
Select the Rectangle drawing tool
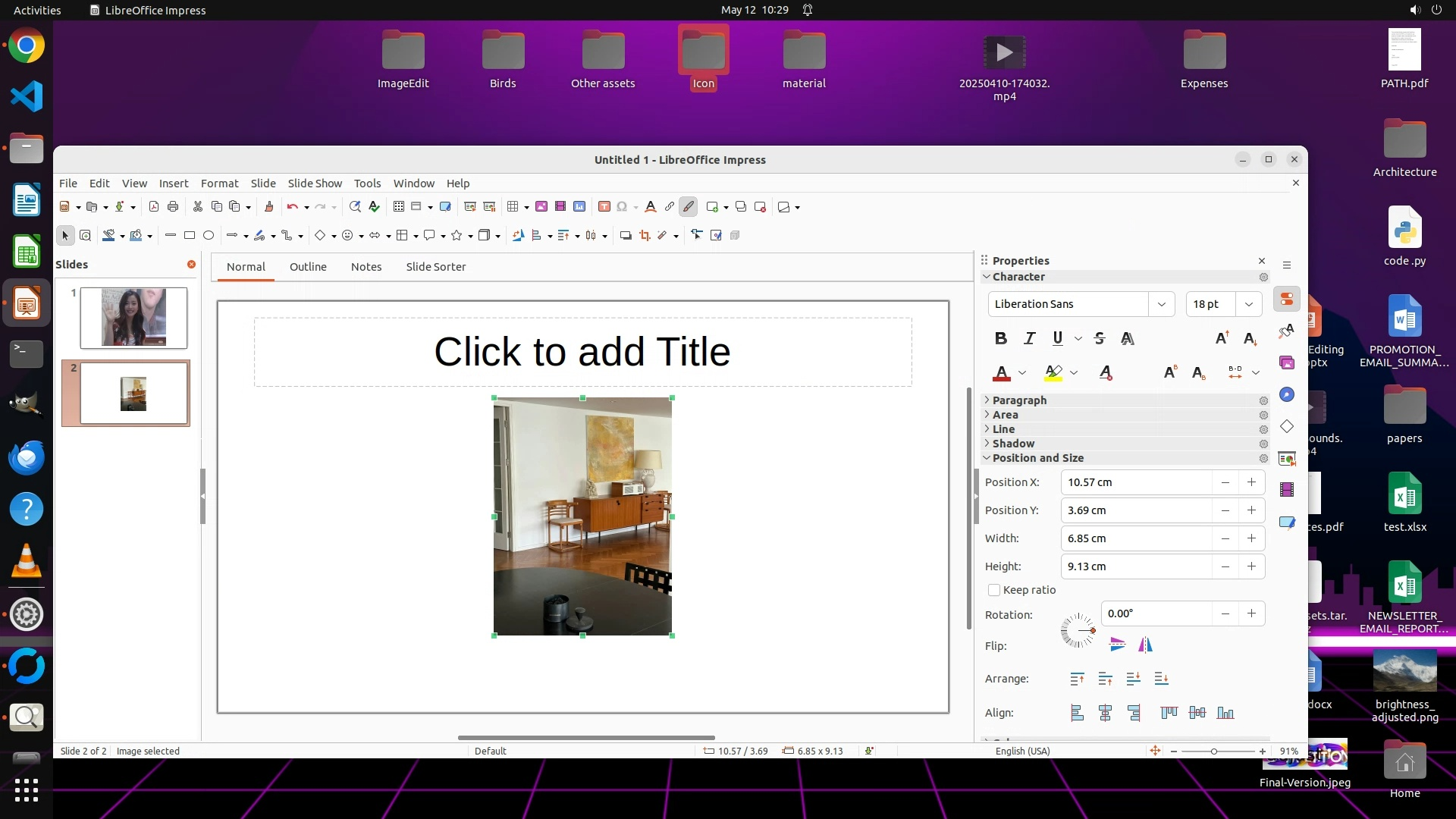pos(190,236)
